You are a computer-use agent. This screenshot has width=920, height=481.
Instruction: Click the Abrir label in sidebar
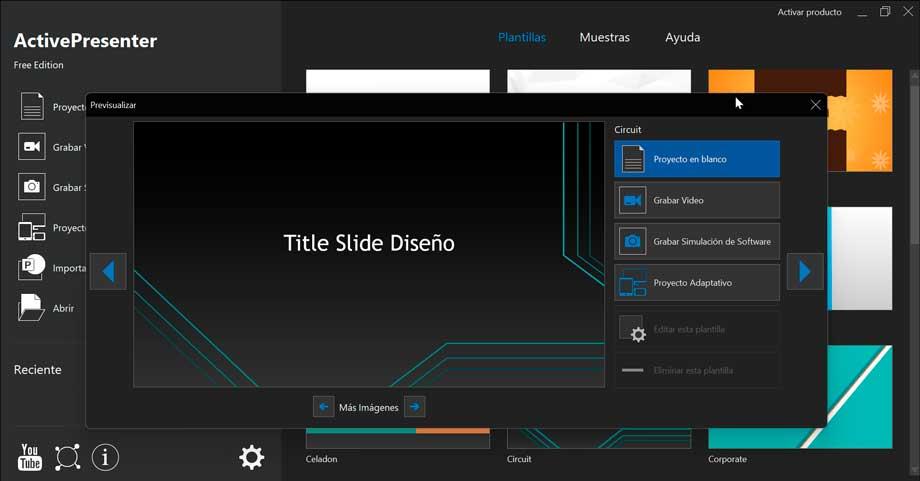coord(63,308)
